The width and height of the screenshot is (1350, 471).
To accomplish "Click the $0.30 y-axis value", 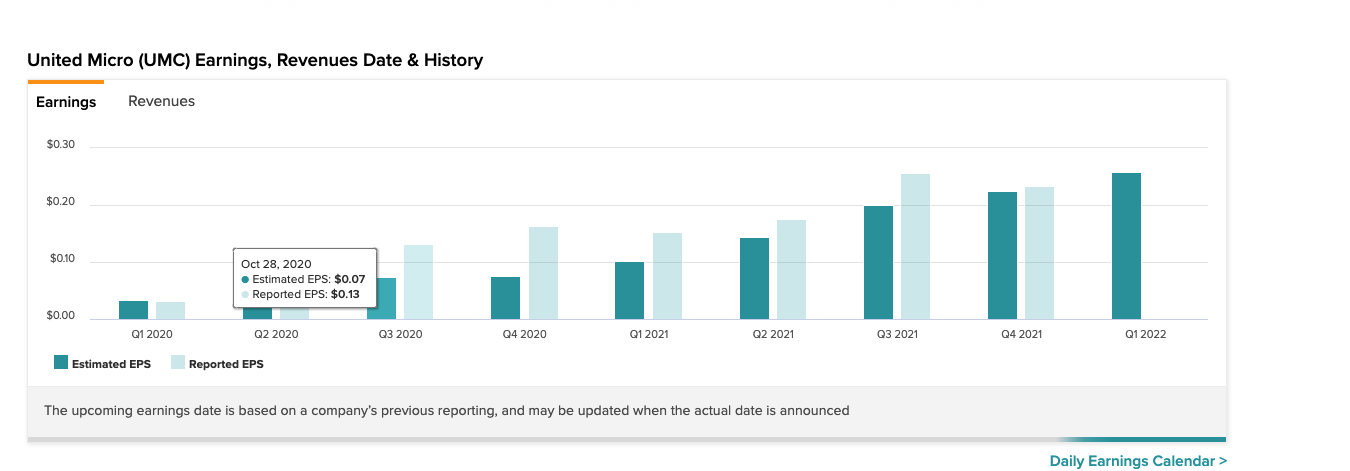I will [x=61, y=145].
